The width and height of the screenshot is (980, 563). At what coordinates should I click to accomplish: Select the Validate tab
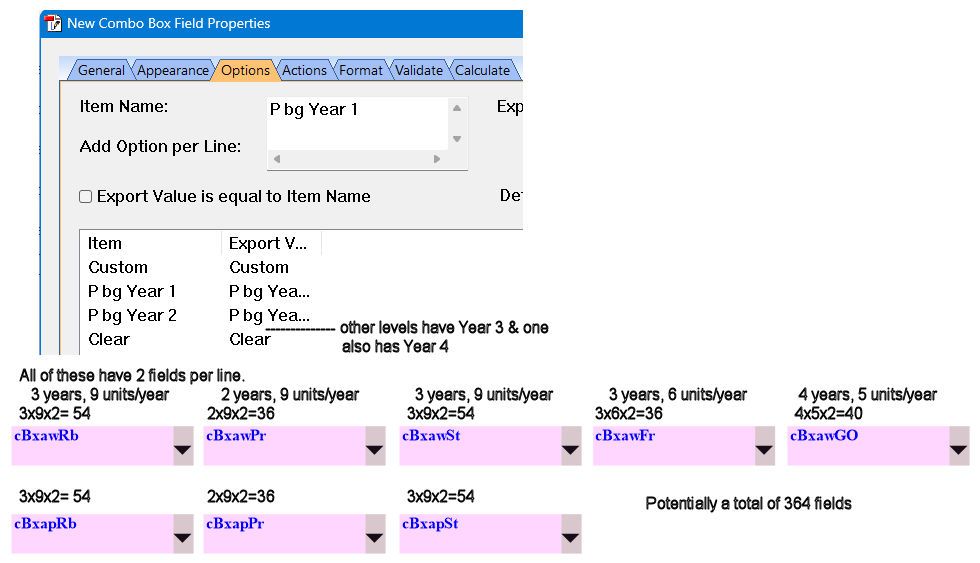418,70
